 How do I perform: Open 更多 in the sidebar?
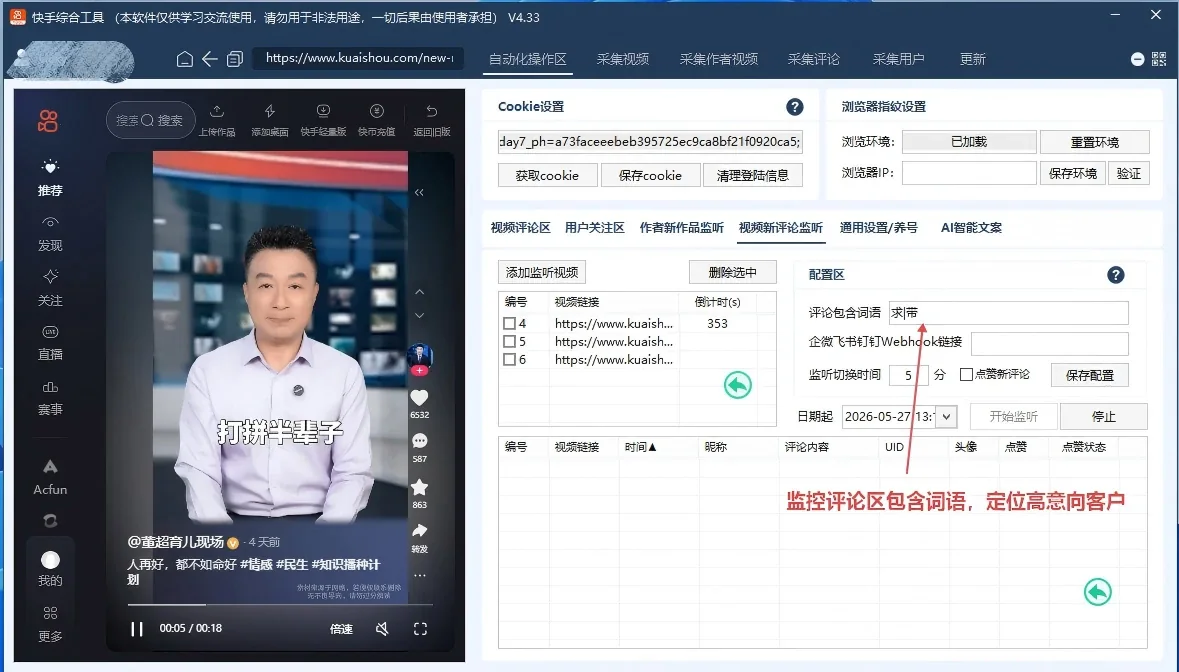[x=50, y=625]
